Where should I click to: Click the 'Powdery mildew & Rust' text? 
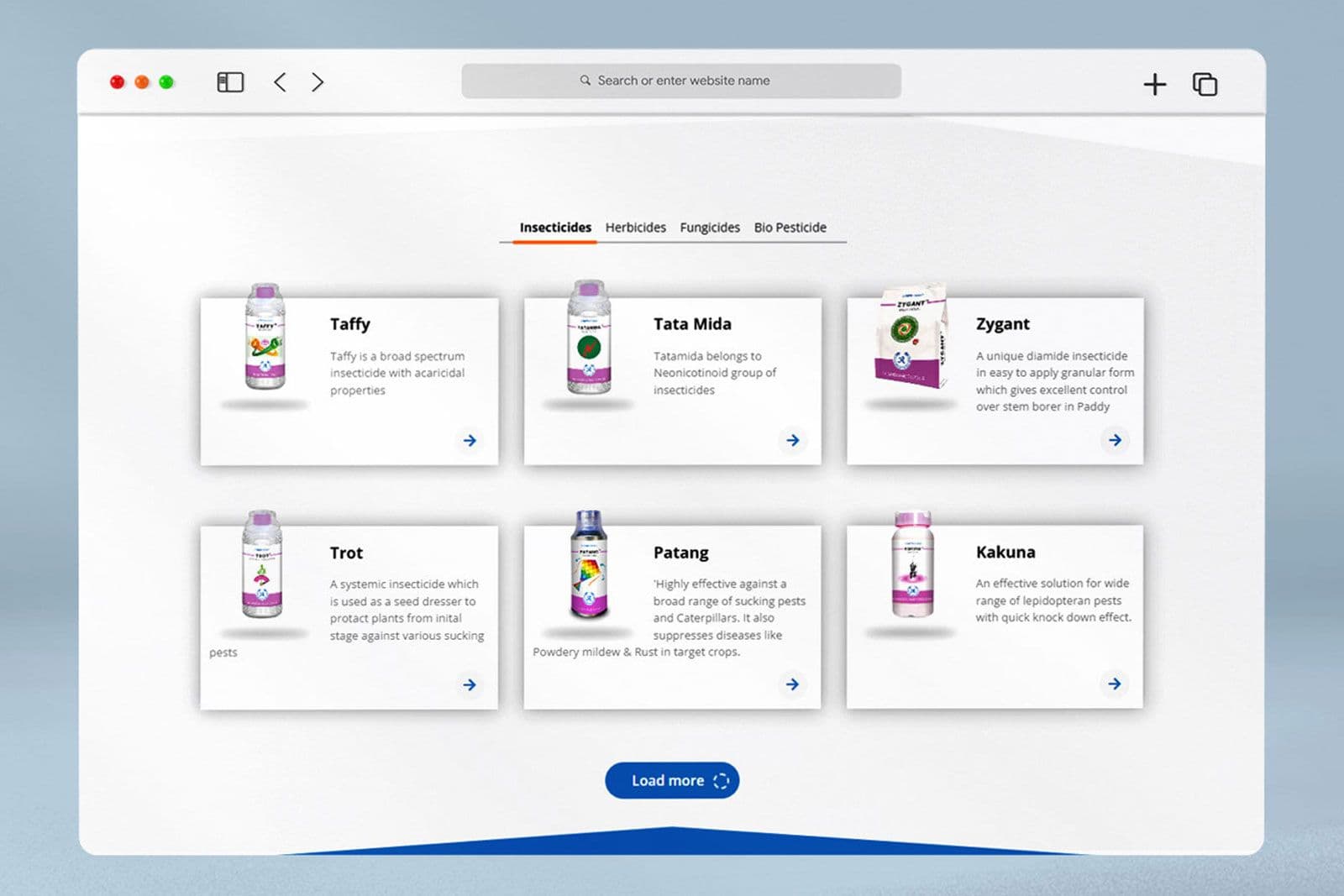[594, 652]
